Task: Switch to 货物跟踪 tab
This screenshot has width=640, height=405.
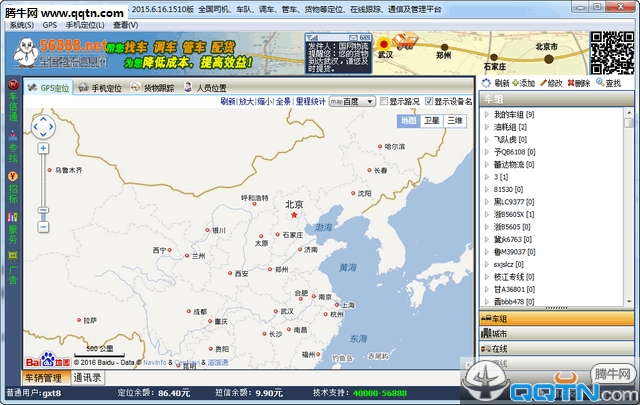Action: click(153, 88)
